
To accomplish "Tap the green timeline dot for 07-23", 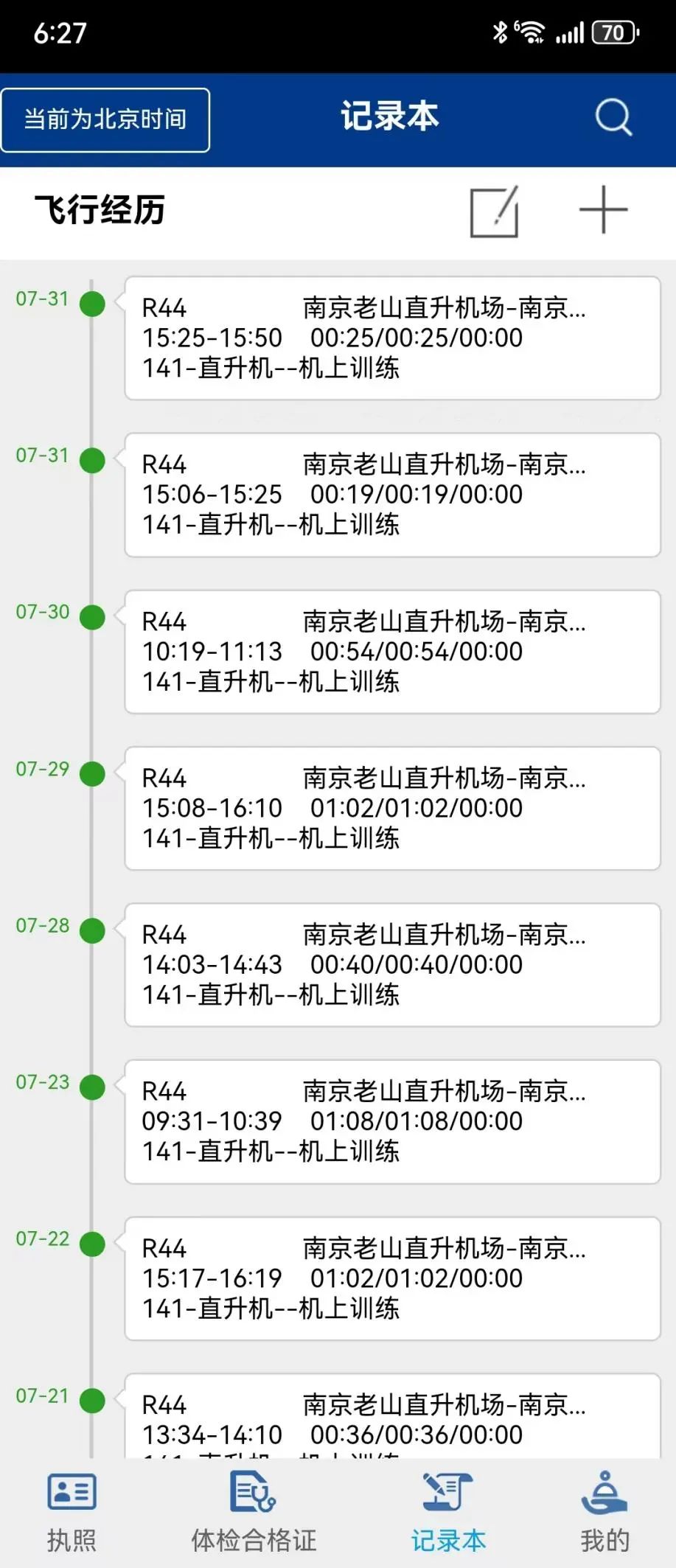I will [92, 1087].
